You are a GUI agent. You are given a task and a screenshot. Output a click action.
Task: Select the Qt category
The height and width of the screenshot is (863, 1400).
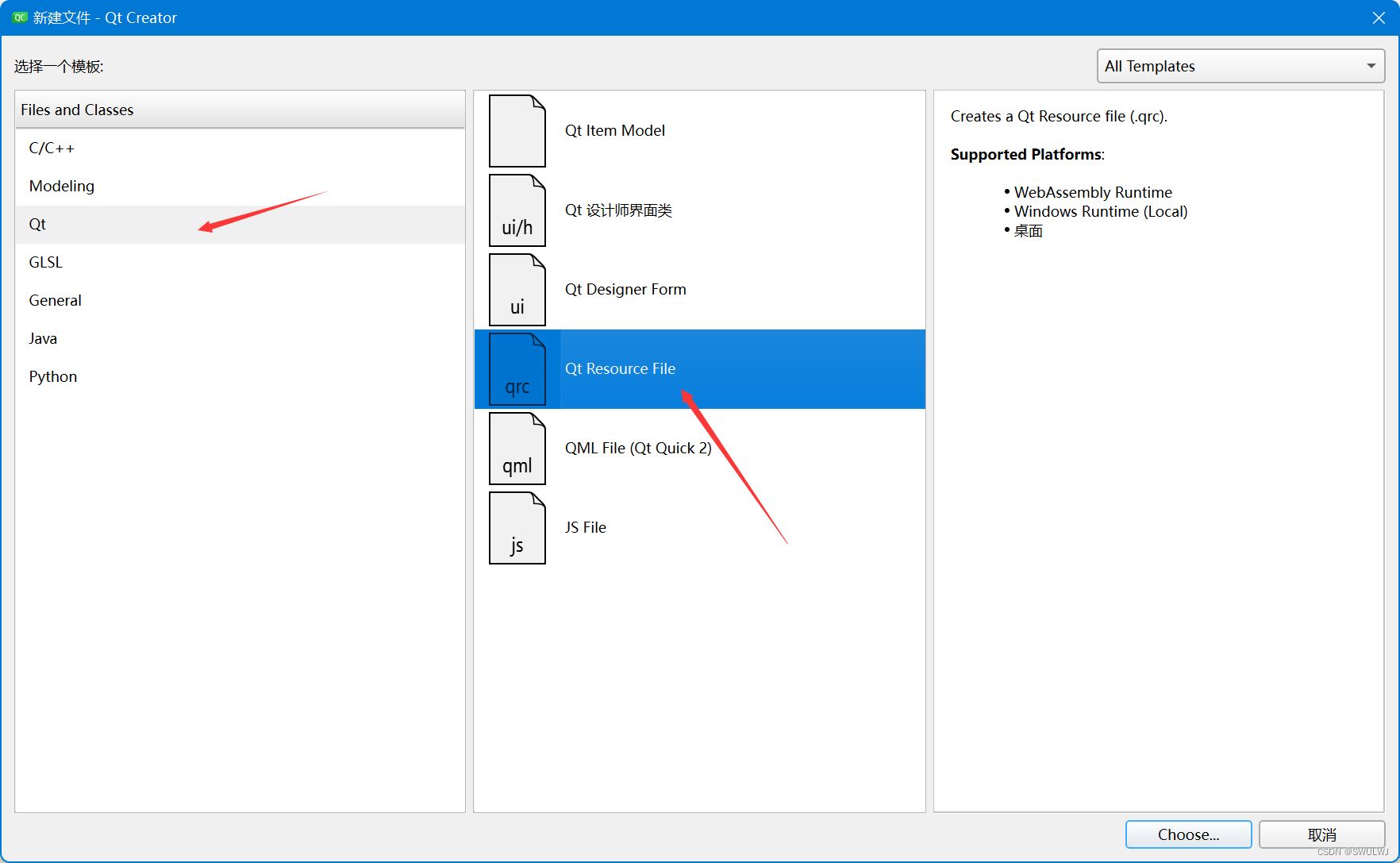(x=240, y=225)
